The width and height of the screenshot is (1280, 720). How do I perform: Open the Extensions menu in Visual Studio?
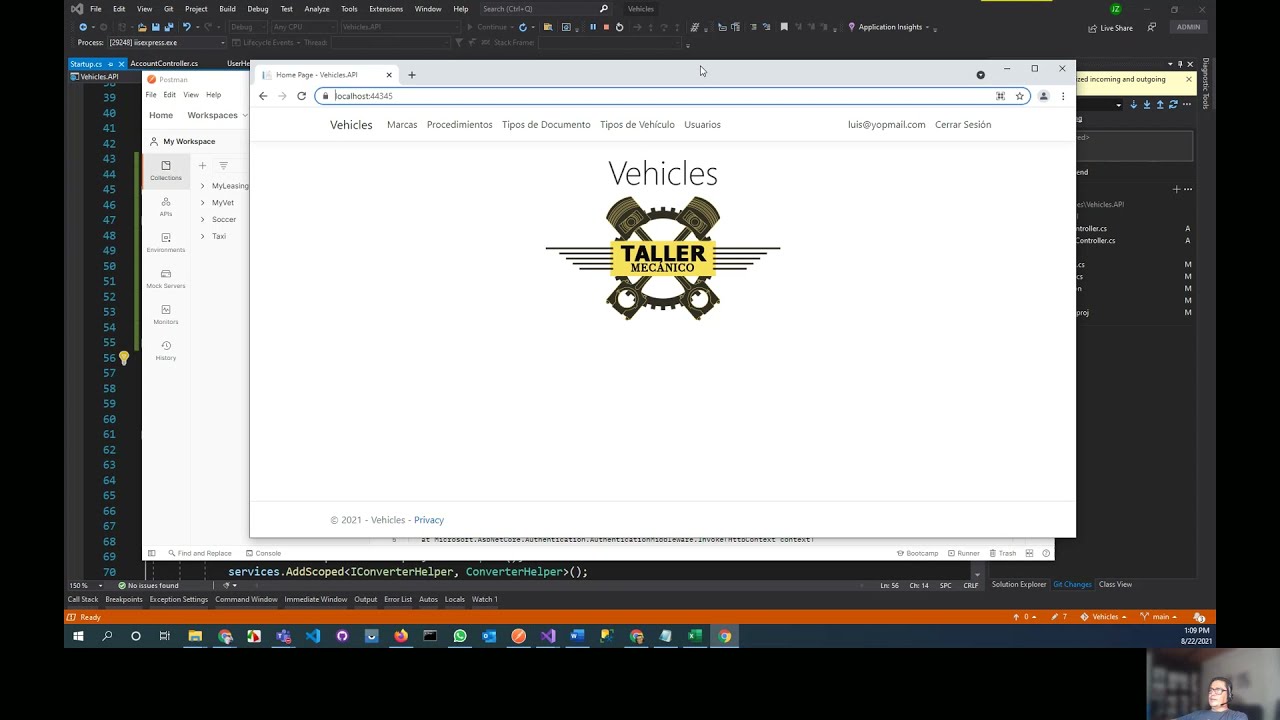click(x=386, y=9)
